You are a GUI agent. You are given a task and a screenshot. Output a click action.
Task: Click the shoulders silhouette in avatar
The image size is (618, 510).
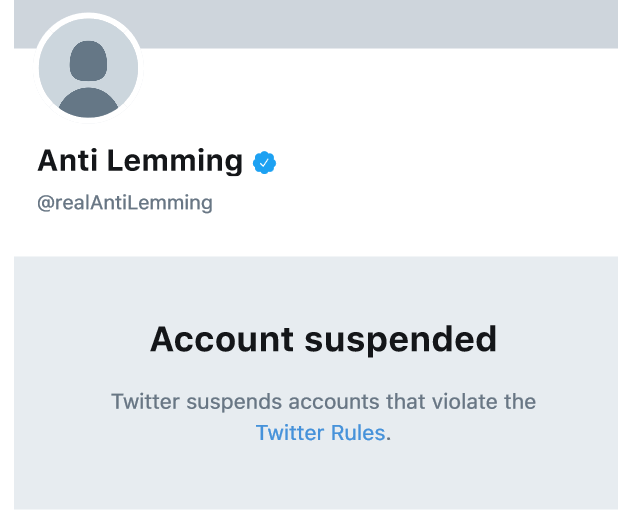pos(88,102)
